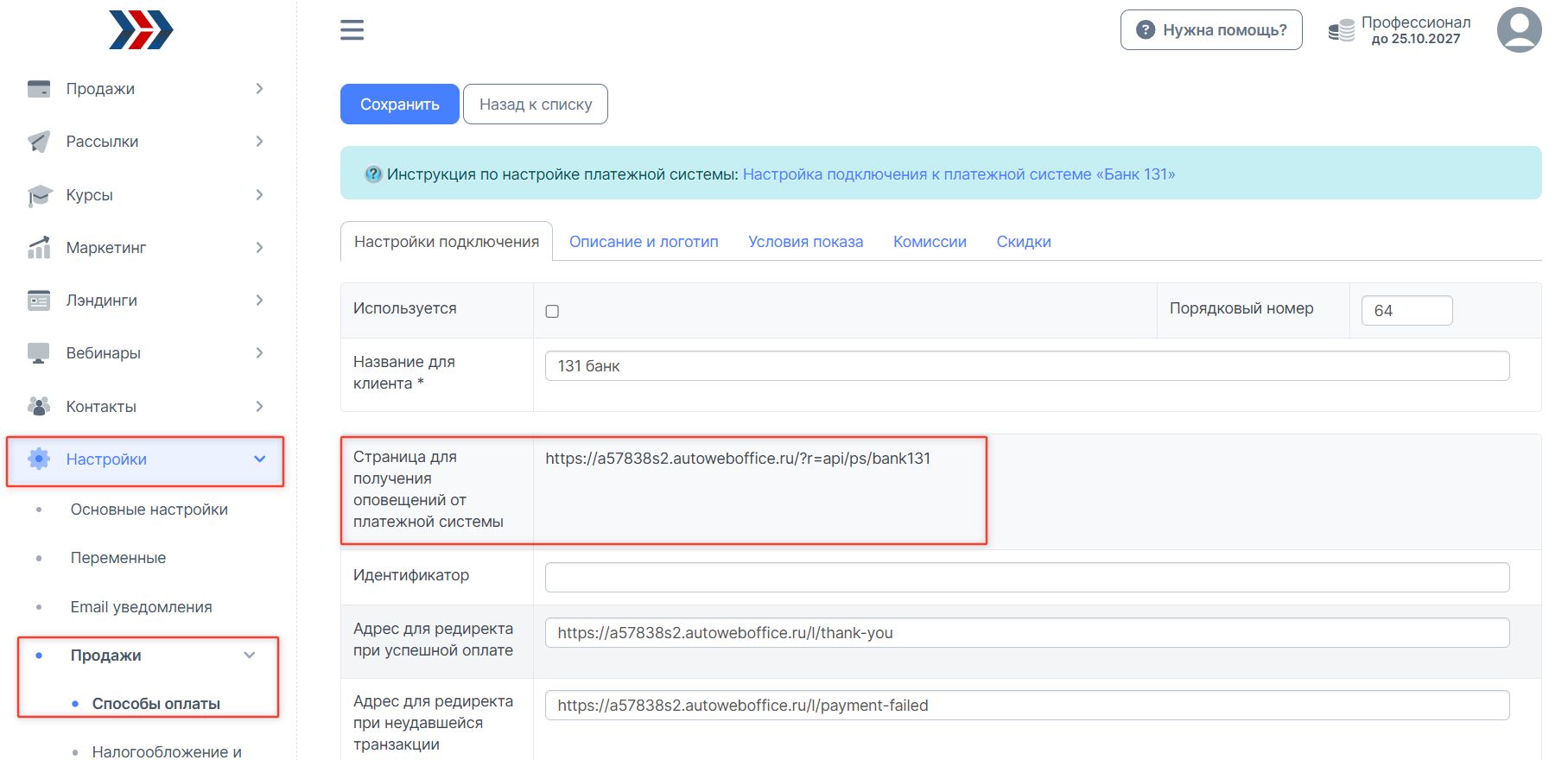Screen dimensions: 1568x760
Task: Collapse the Продажи settings submenu chevron
Action: (x=250, y=655)
